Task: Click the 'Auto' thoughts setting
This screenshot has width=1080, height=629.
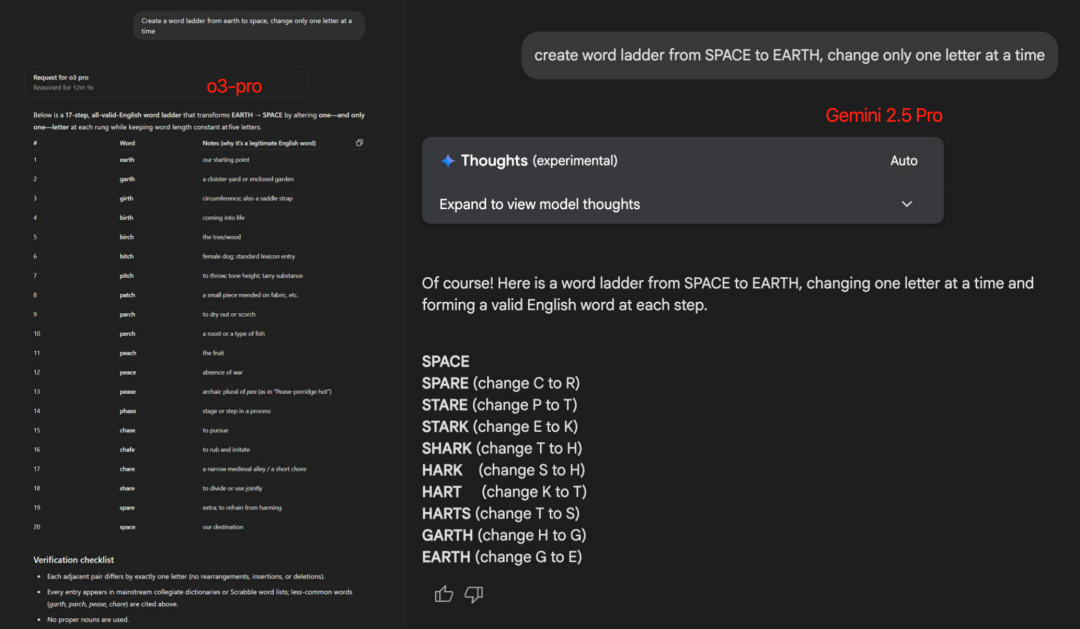Action: pyautogui.click(x=904, y=161)
